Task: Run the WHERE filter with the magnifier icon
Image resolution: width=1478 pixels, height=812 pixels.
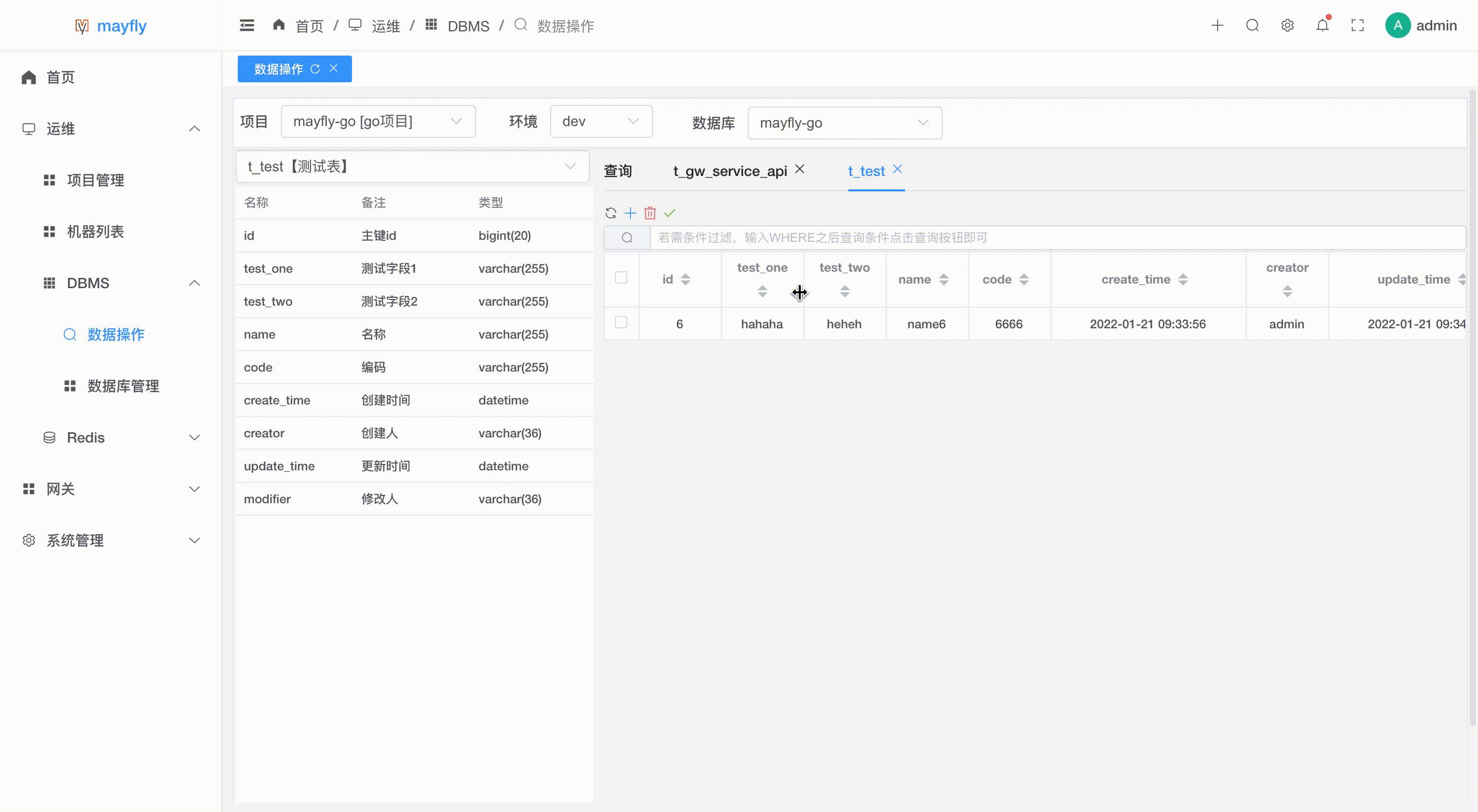Action: tap(626, 237)
